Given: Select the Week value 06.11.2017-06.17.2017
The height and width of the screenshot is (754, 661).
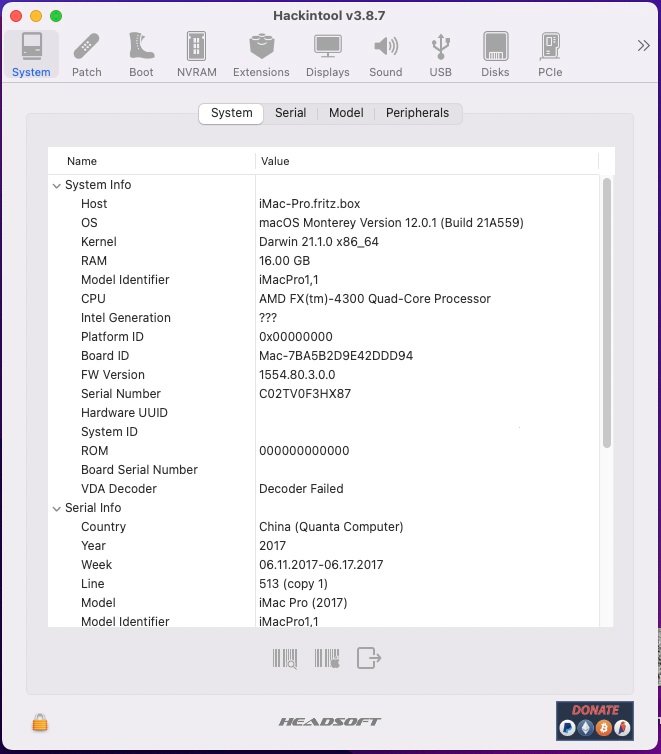Looking at the screenshot, I should point(321,565).
